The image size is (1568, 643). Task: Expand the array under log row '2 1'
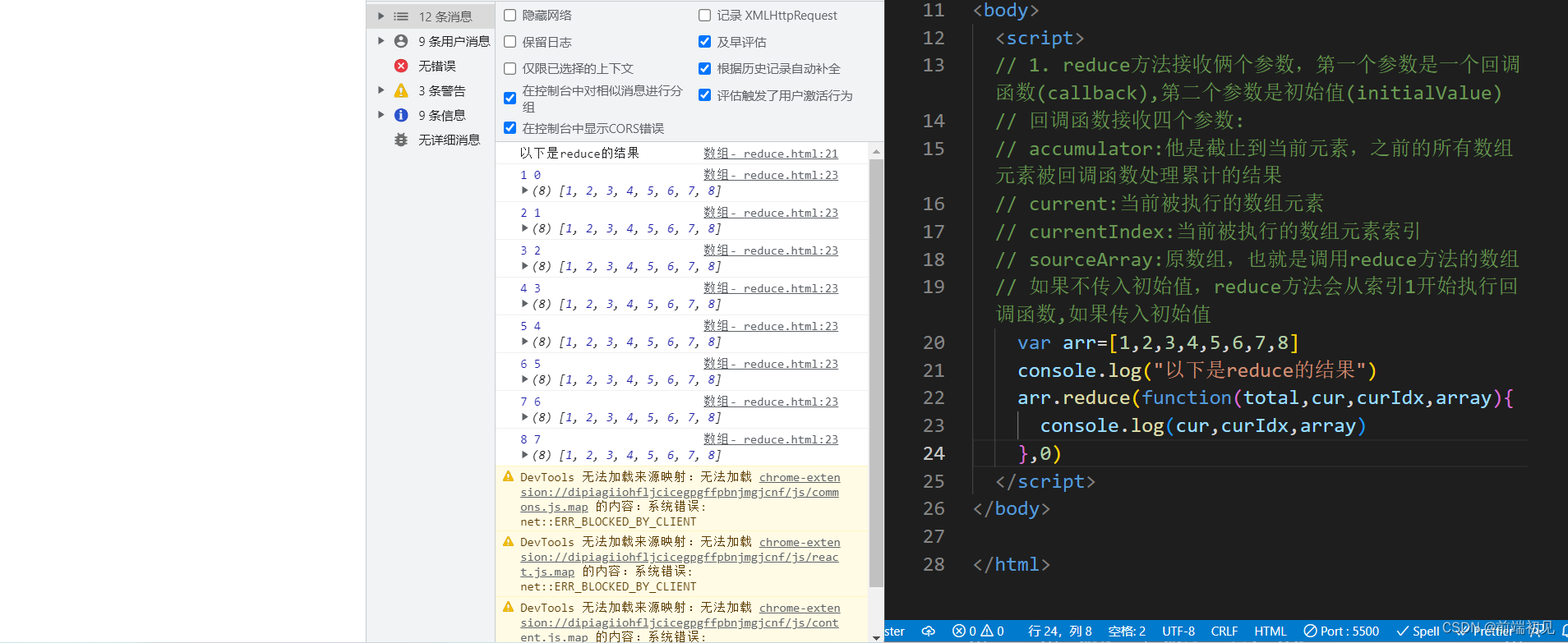(x=525, y=228)
